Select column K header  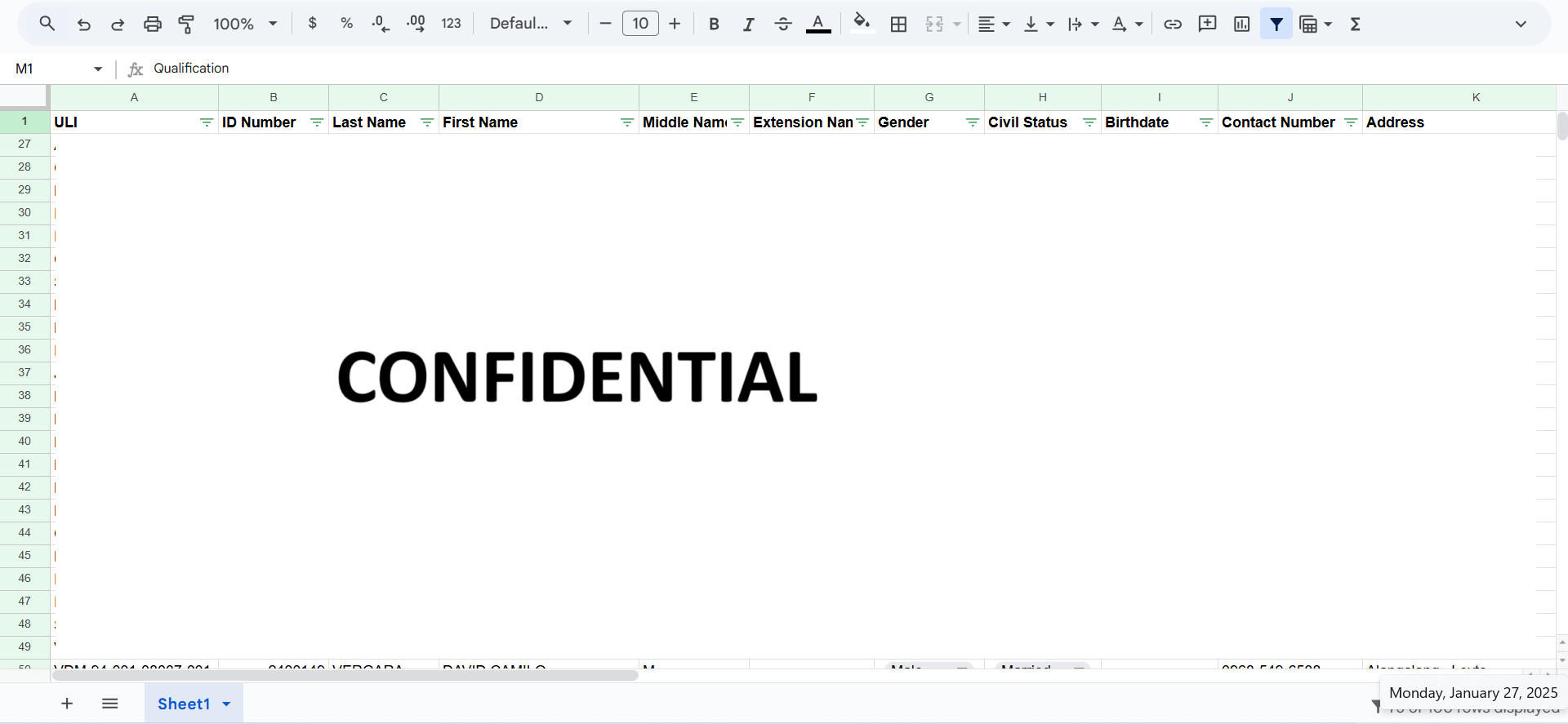coord(1459,97)
